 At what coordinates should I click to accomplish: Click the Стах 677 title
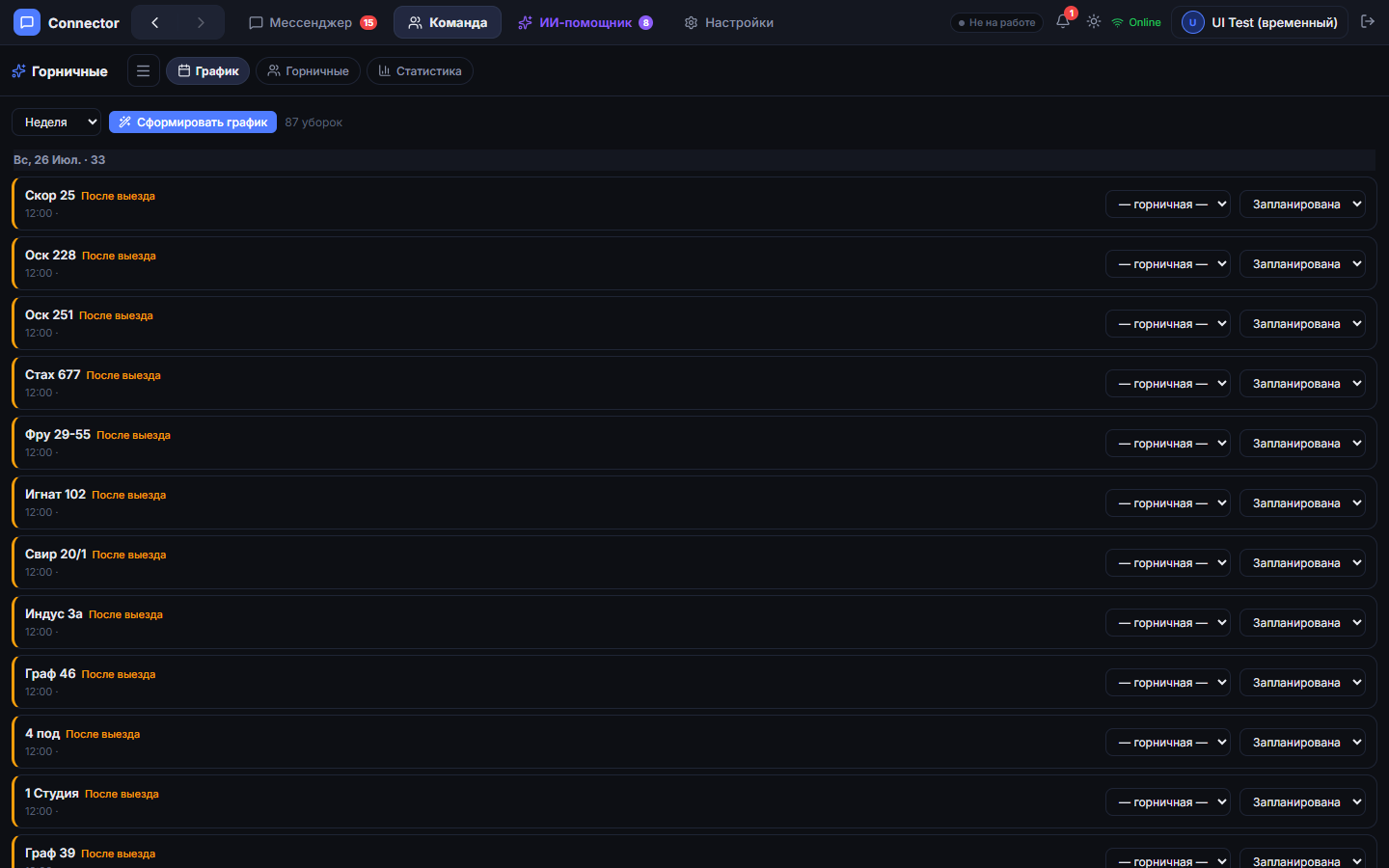(53, 374)
